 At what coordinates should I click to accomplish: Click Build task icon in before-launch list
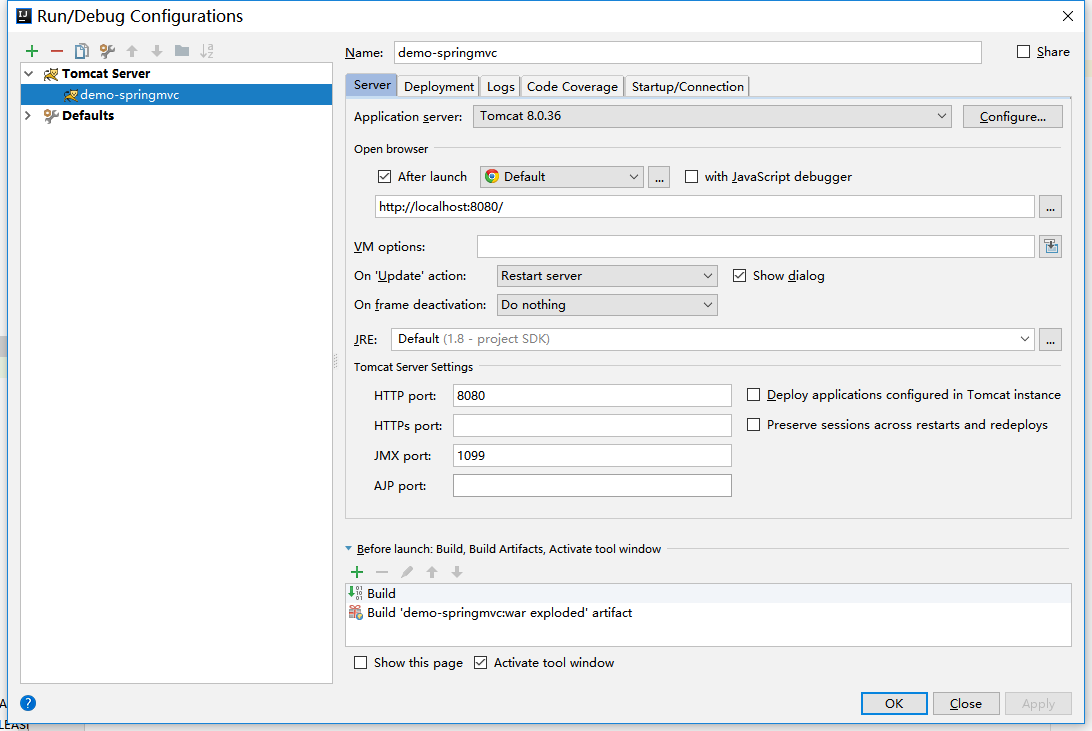[x=355, y=593]
